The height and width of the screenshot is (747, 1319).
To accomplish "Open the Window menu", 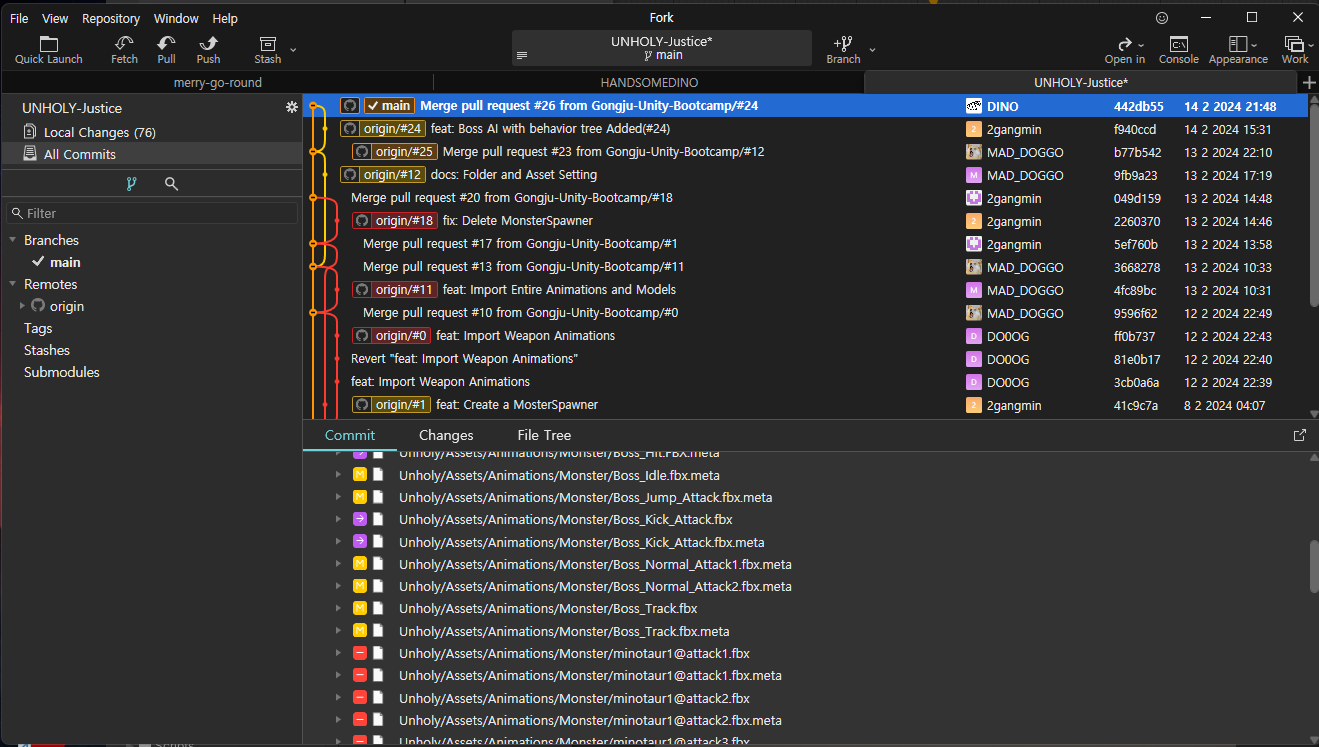I will pyautogui.click(x=176, y=18).
